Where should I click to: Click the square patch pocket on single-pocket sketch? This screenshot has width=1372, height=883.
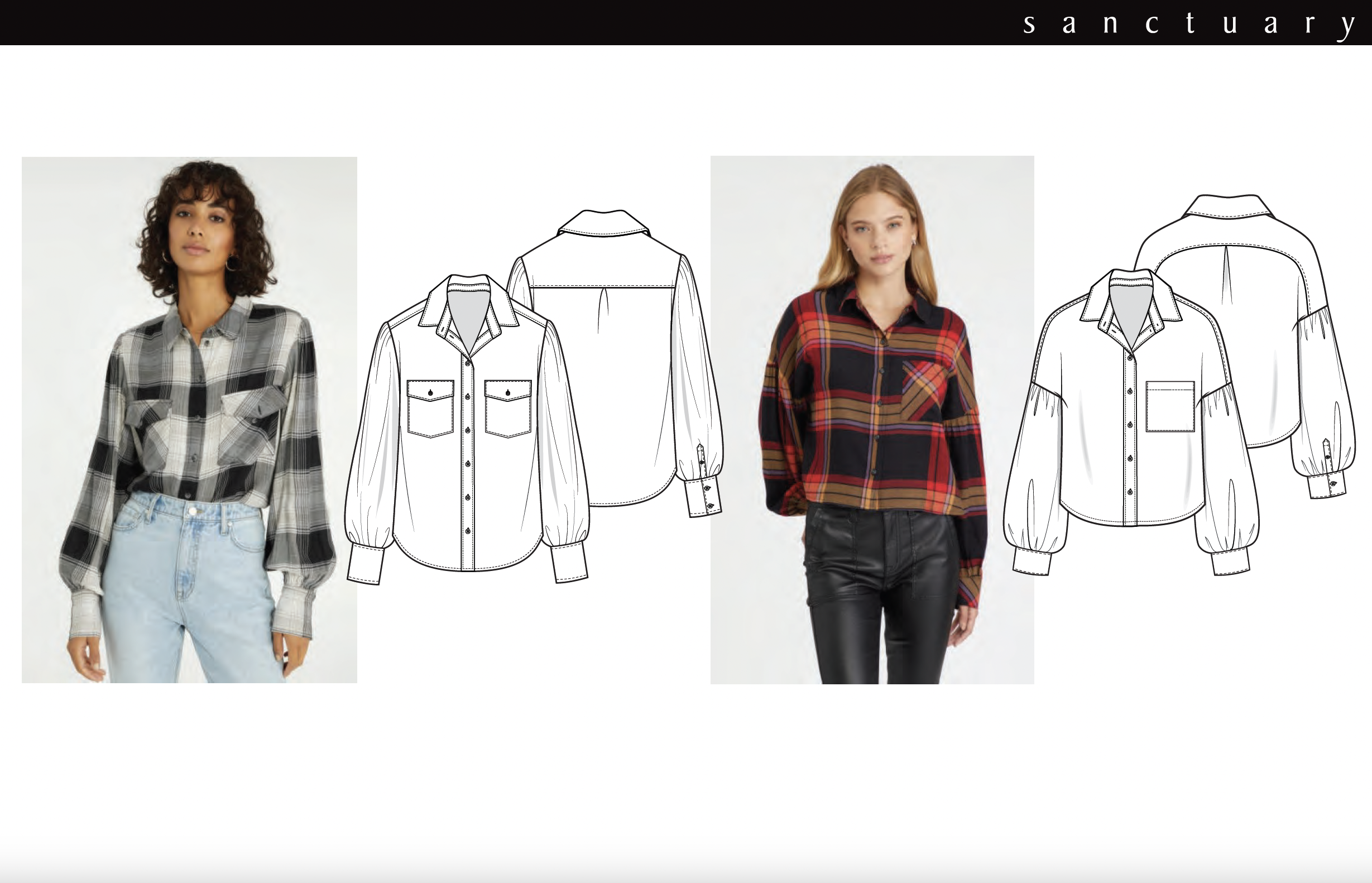pos(1170,406)
